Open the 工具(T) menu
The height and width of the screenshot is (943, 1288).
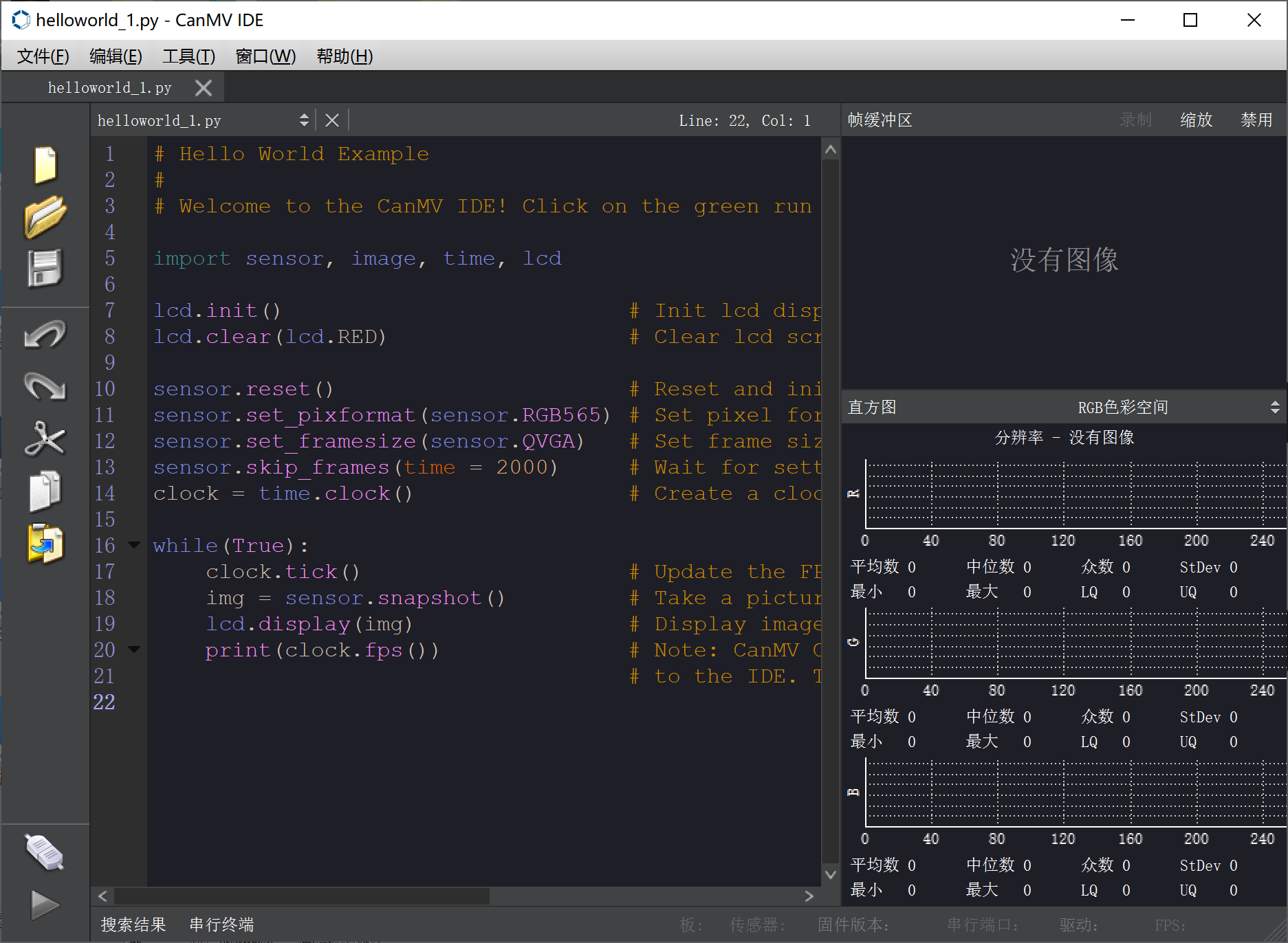188,56
